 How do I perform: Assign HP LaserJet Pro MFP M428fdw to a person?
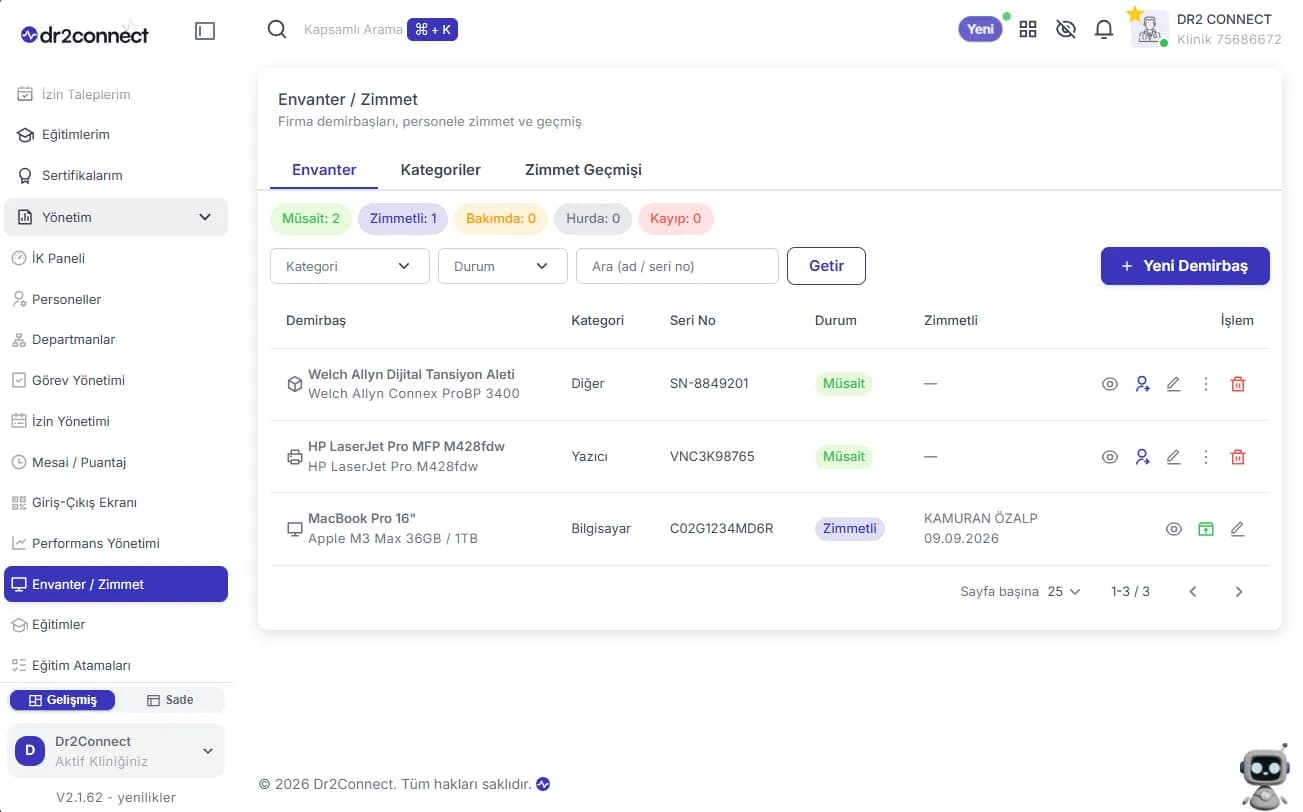tap(1142, 457)
